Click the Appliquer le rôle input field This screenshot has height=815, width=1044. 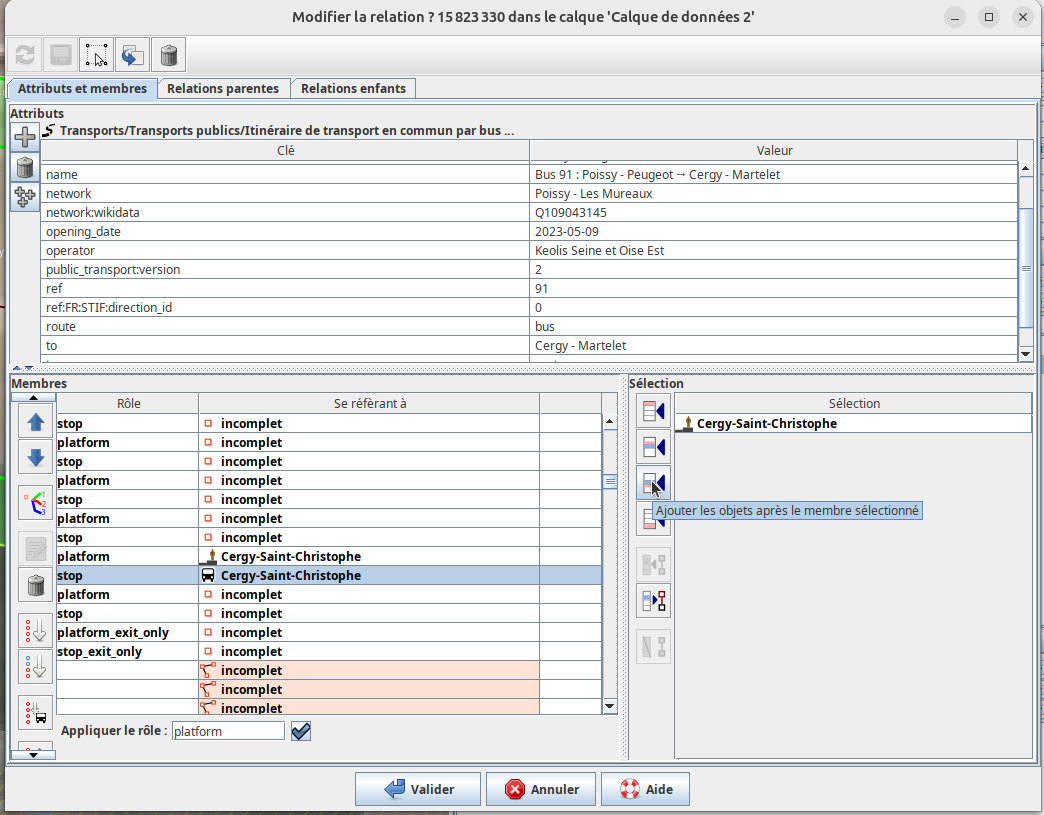pyautogui.click(x=228, y=731)
